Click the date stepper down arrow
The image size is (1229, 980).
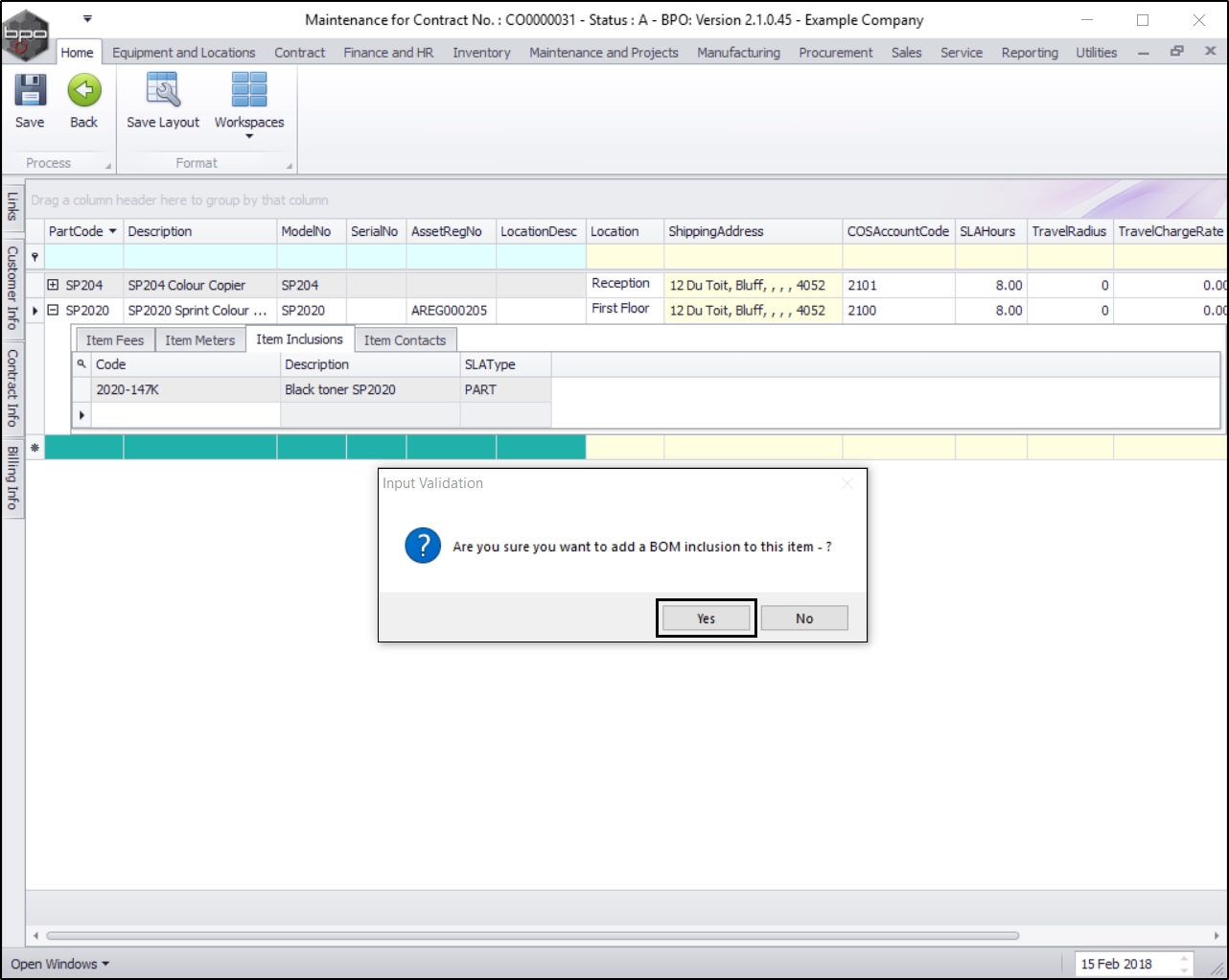[1185, 969]
